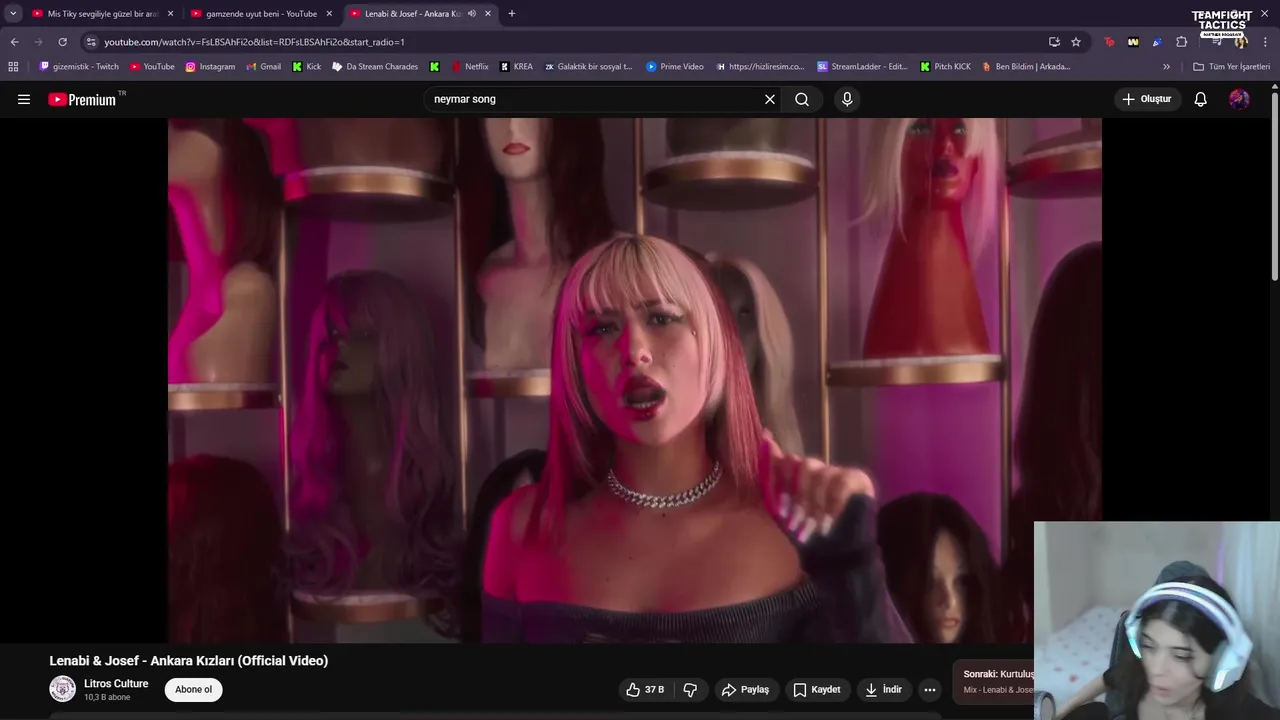Open the KREA bookmark
1280x720 pixels.
point(517,67)
